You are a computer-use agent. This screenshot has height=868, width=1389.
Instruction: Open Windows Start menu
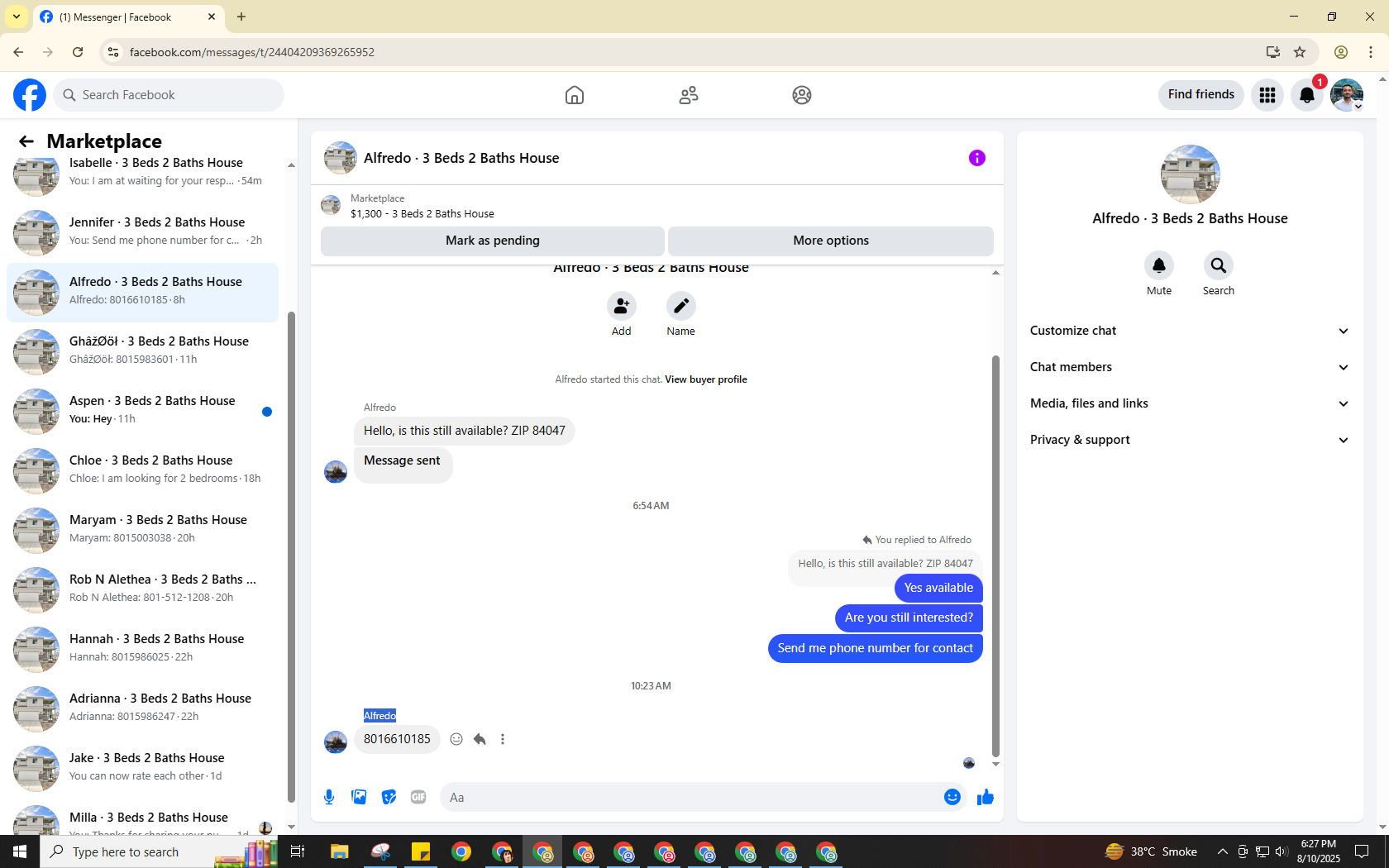(20, 851)
